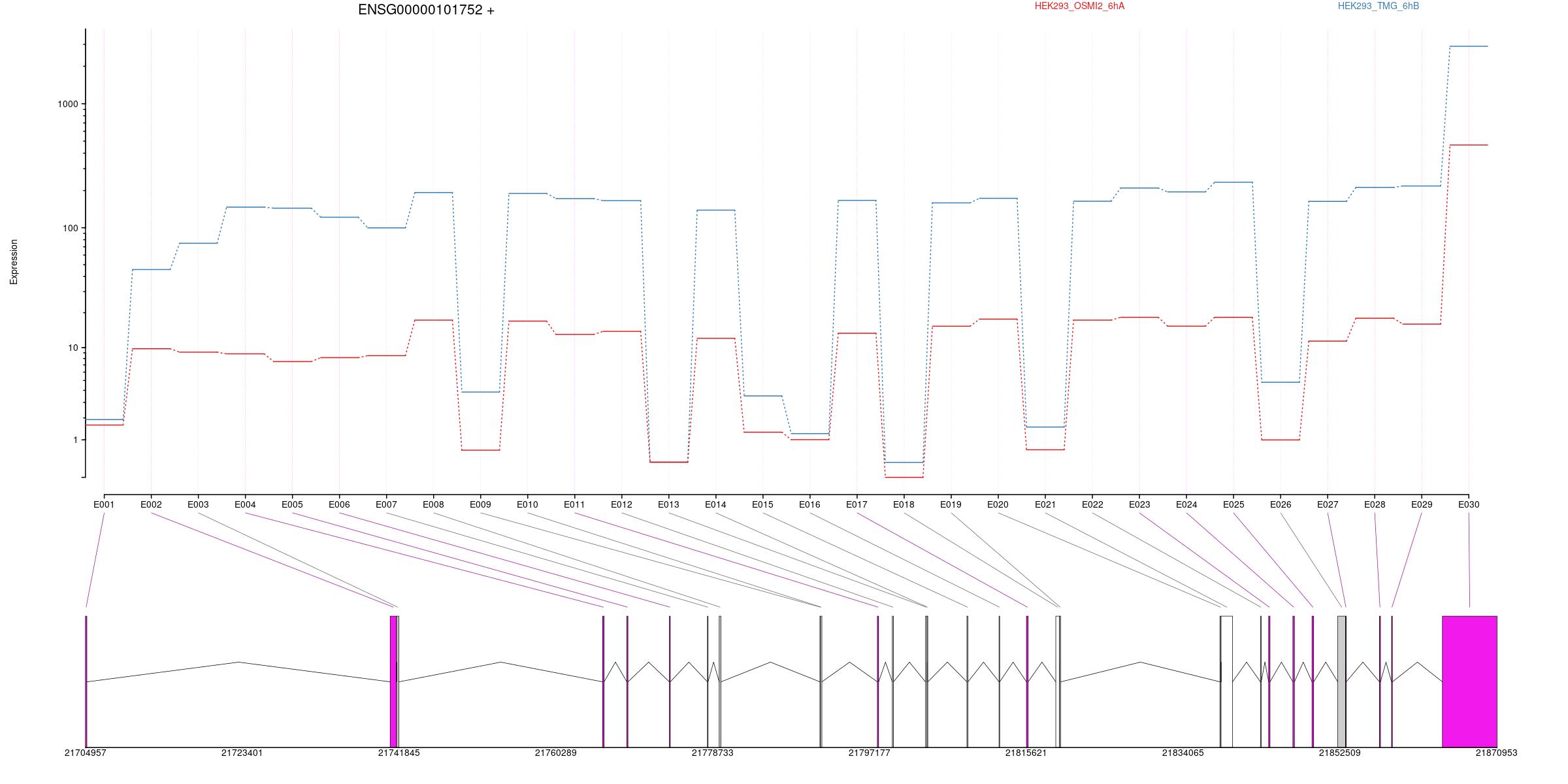
Task: Click exon label E029
Action: coord(1422,504)
